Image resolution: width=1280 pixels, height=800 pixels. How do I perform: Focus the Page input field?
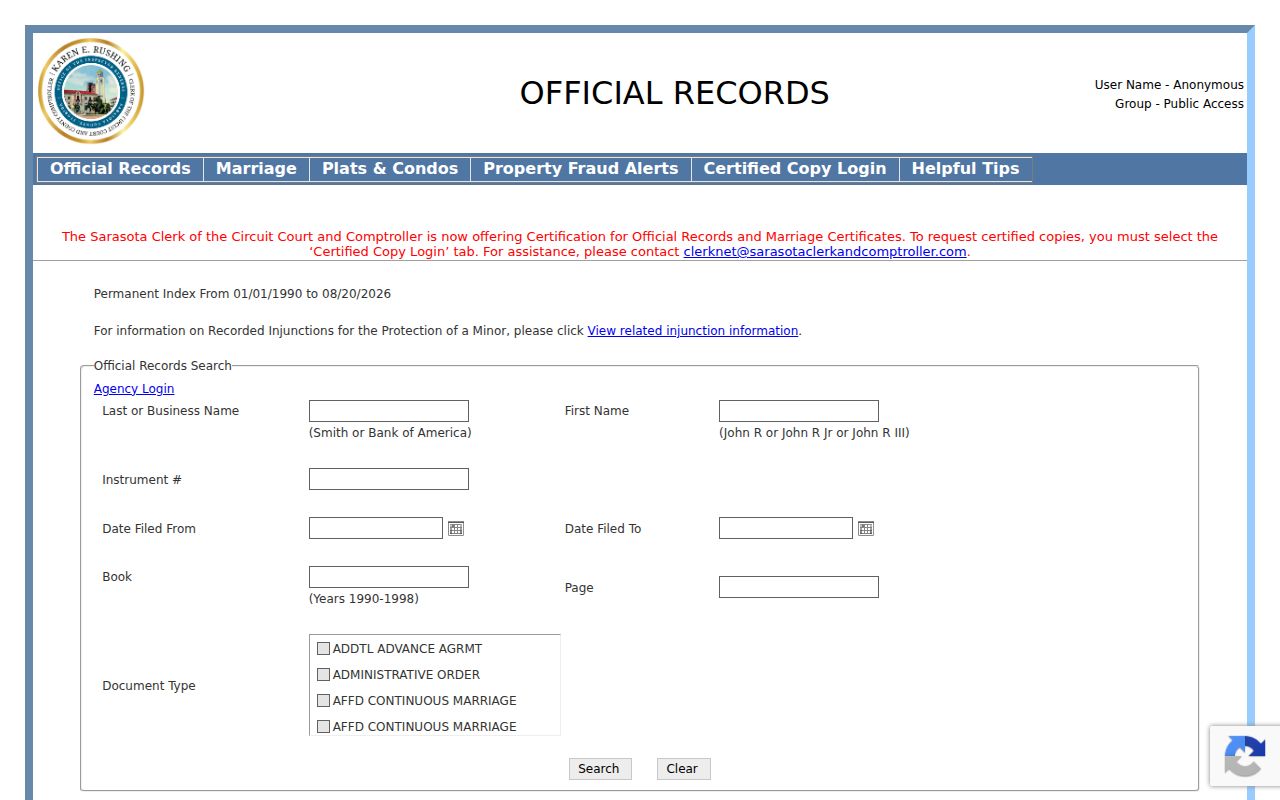(799, 587)
